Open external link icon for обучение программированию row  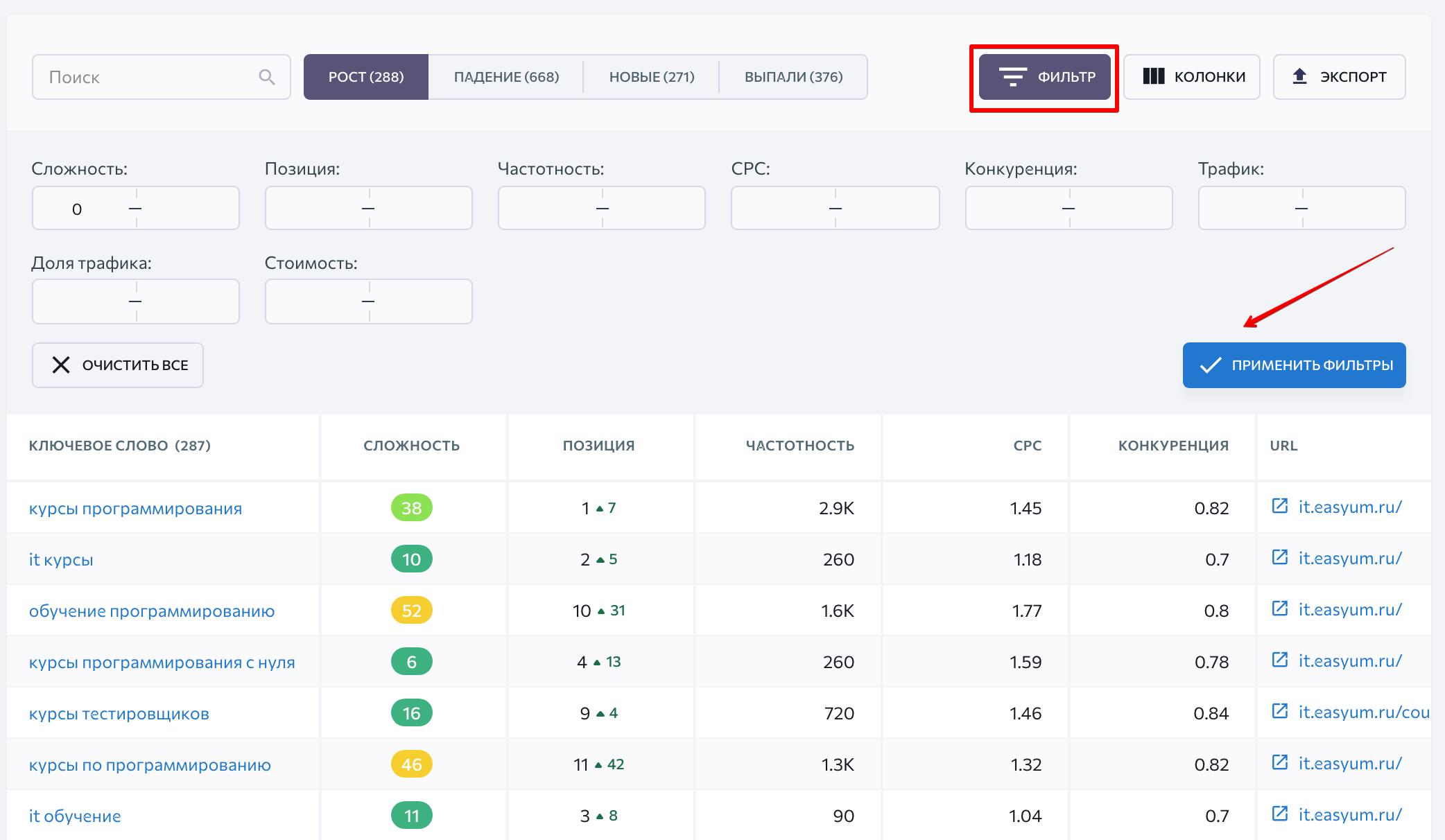point(1280,609)
